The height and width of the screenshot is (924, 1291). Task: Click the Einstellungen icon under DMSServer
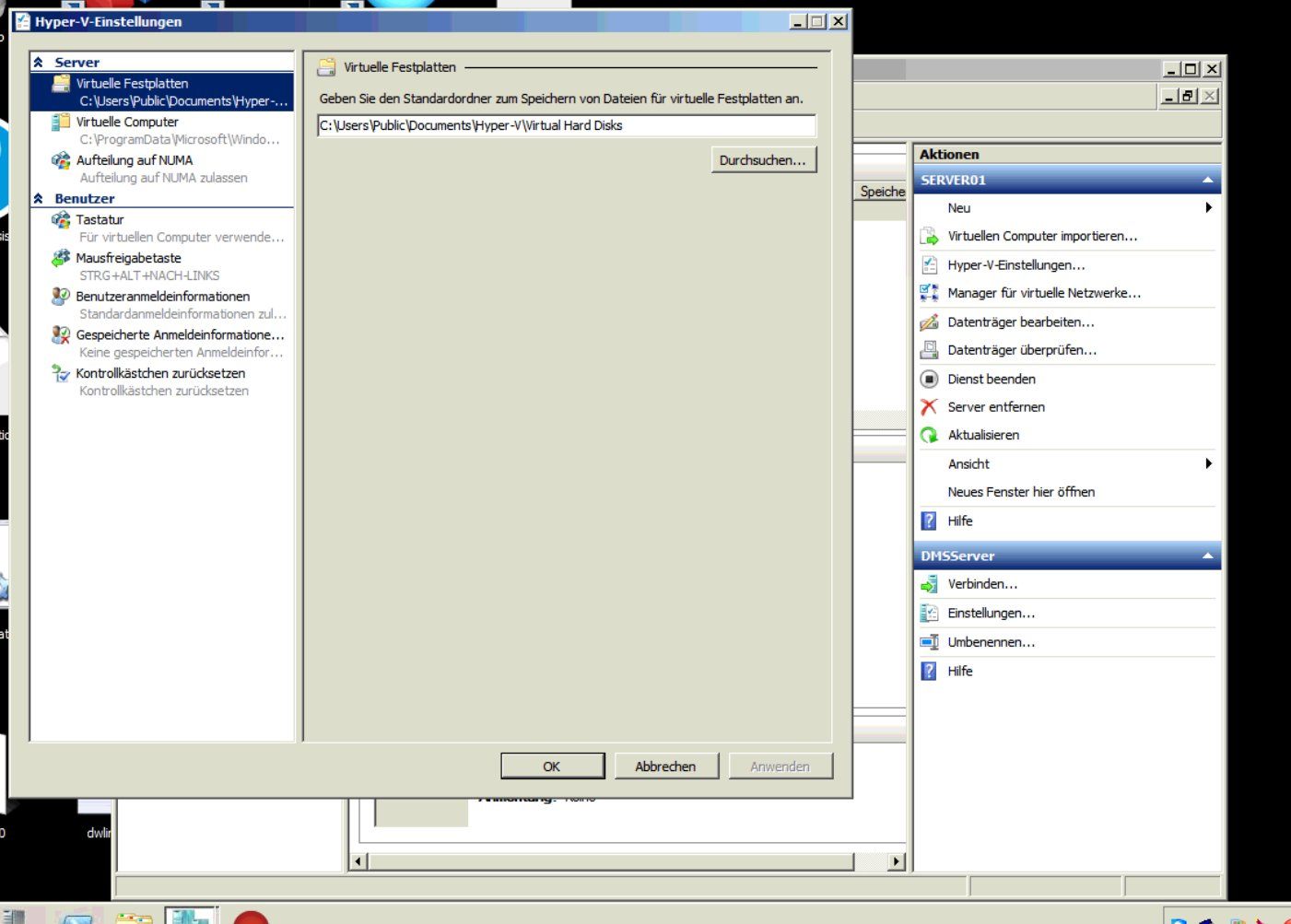point(929,613)
